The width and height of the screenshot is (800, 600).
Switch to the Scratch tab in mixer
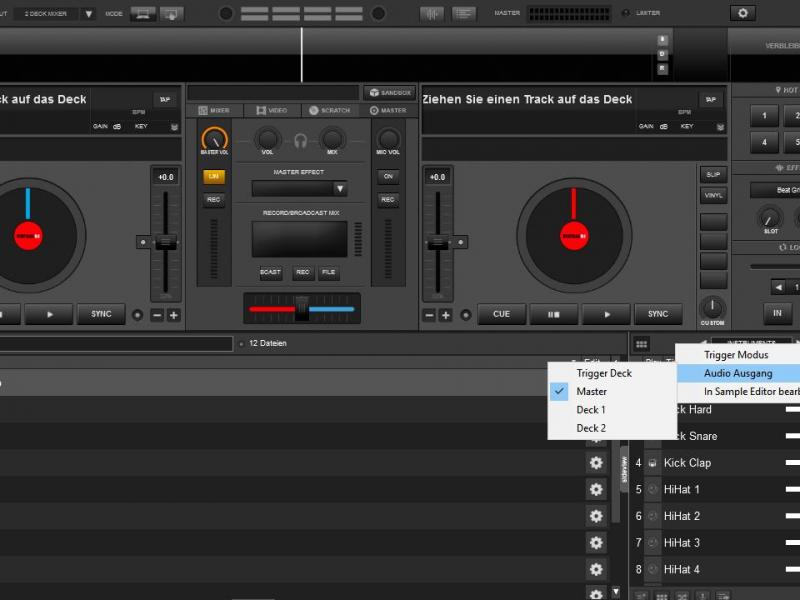(329, 110)
